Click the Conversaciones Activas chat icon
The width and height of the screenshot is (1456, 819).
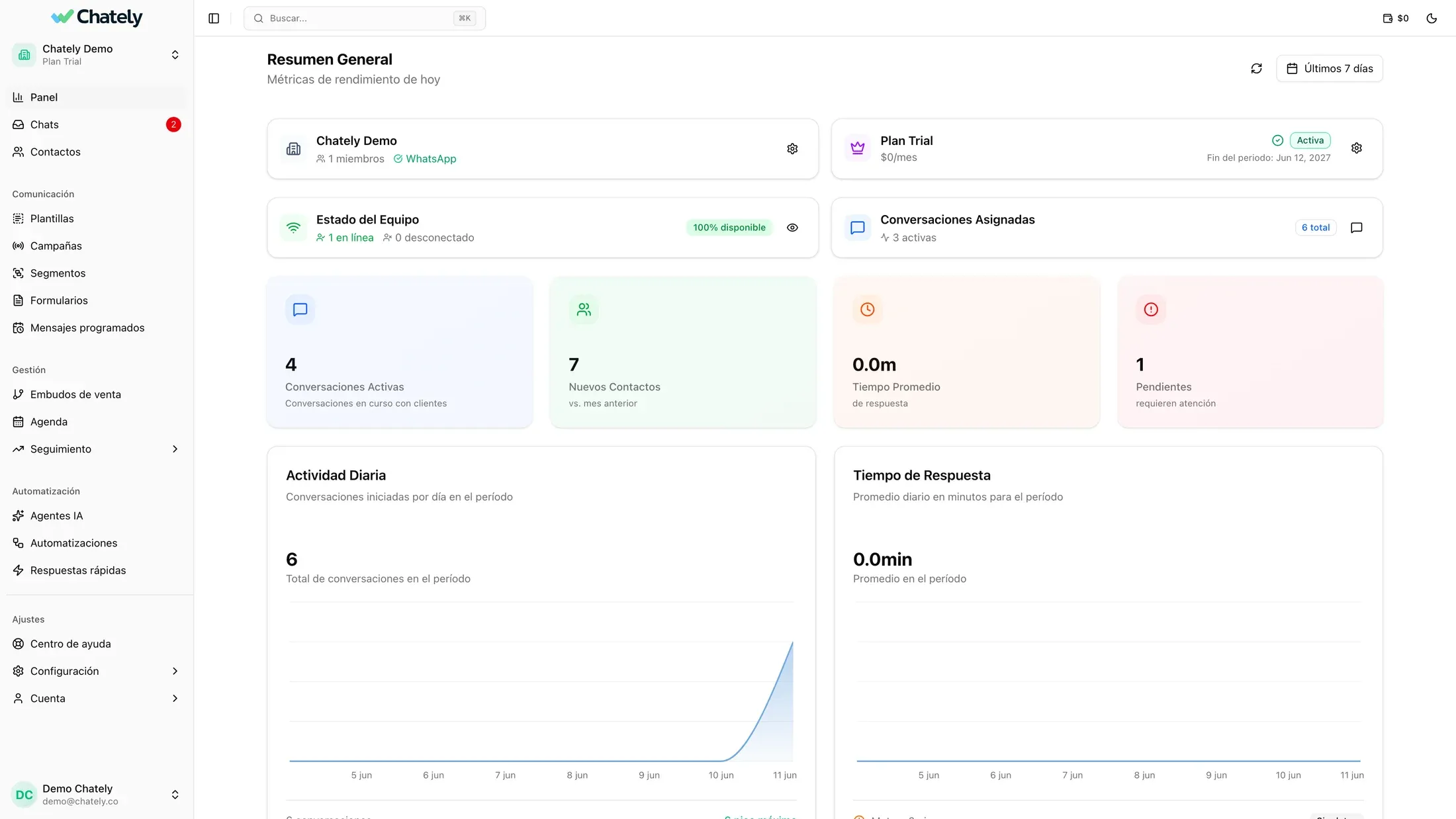[x=300, y=310]
